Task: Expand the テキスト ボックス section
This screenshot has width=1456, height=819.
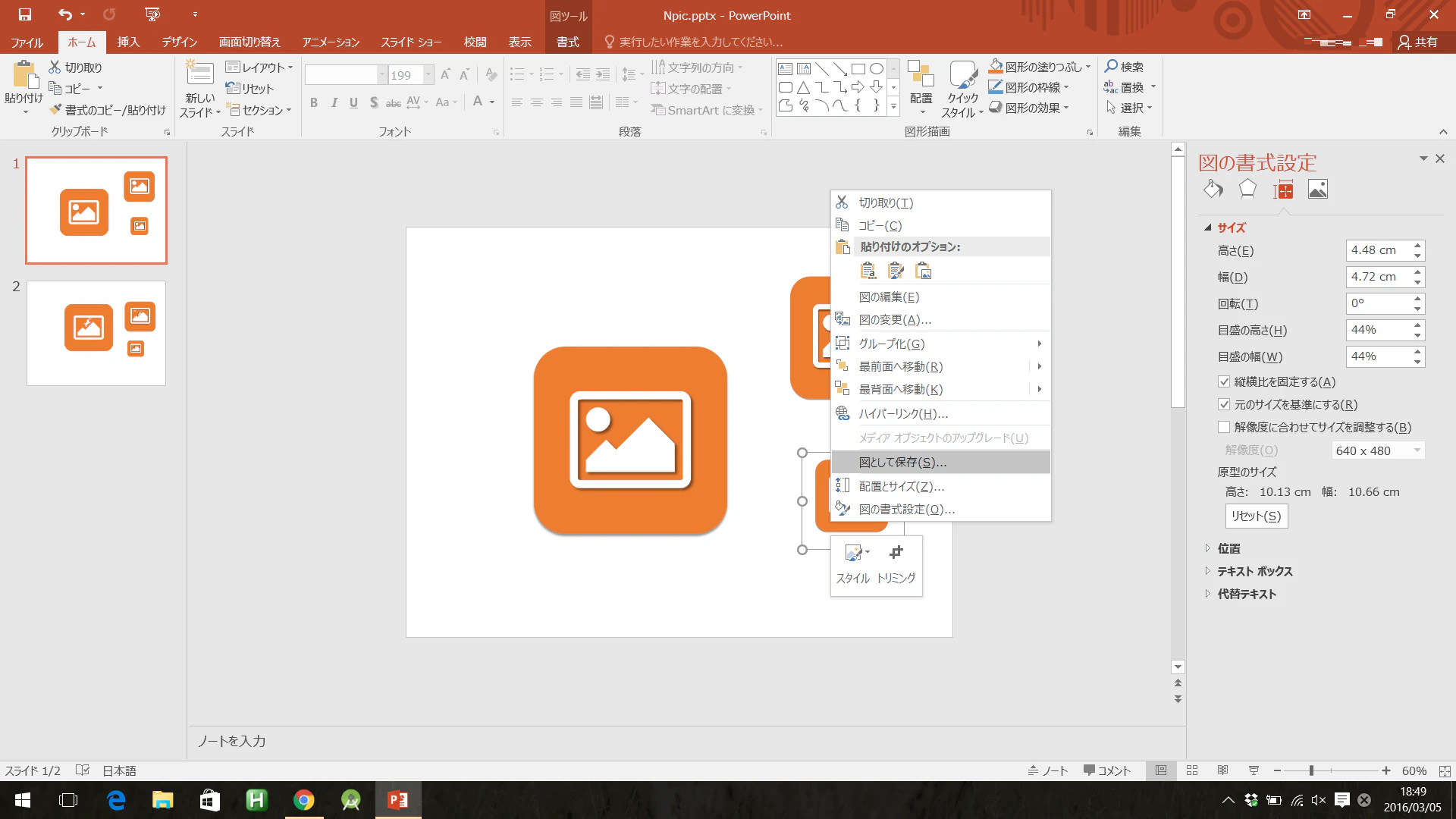Action: click(x=1254, y=571)
